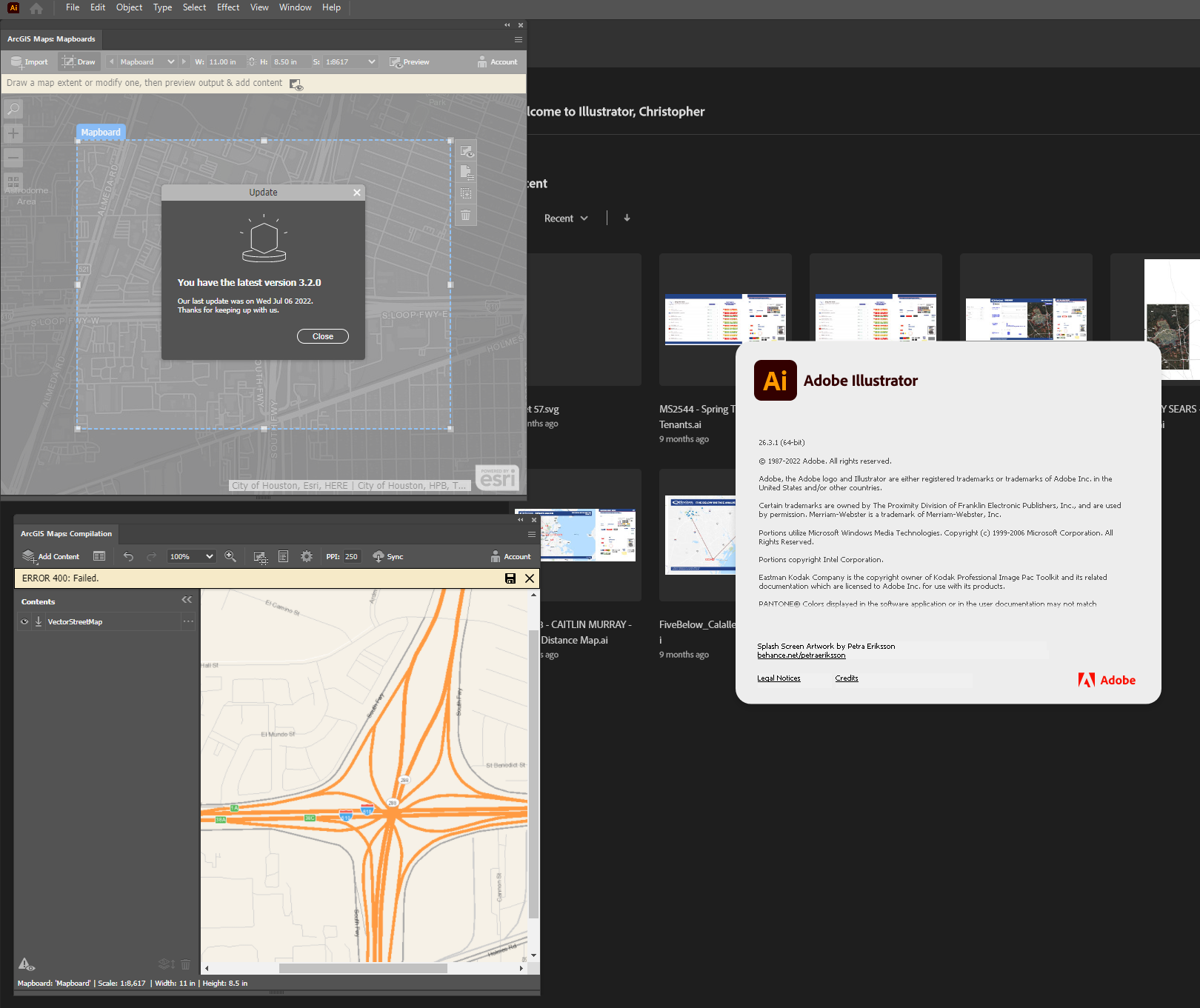The width and height of the screenshot is (1200, 1008).
Task: Click the delete mapboard trash icon
Action: [465, 216]
